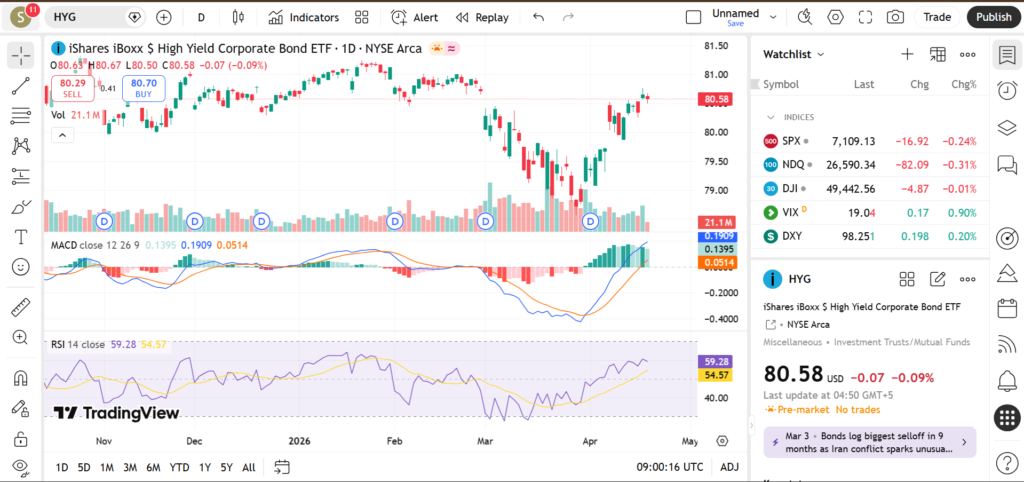Screen dimensions: 1024x482
Task: Click the HYG symbol search field
Action: [85, 17]
